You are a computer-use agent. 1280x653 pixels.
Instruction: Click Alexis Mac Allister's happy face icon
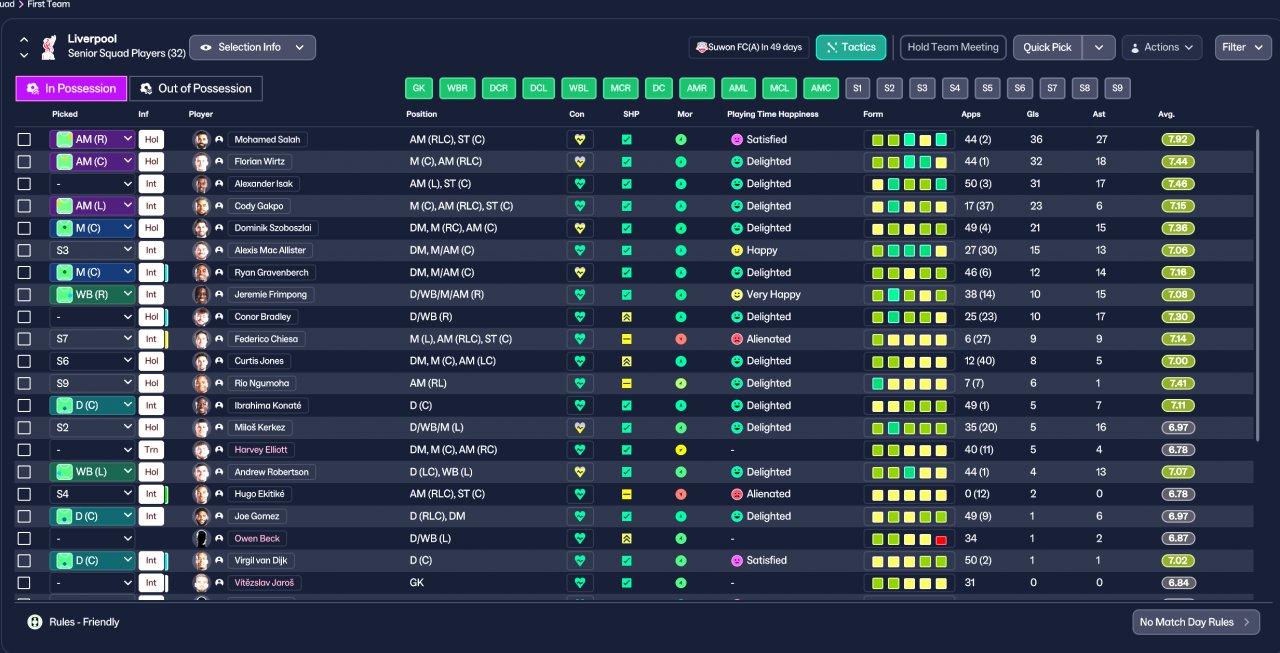pos(737,250)
